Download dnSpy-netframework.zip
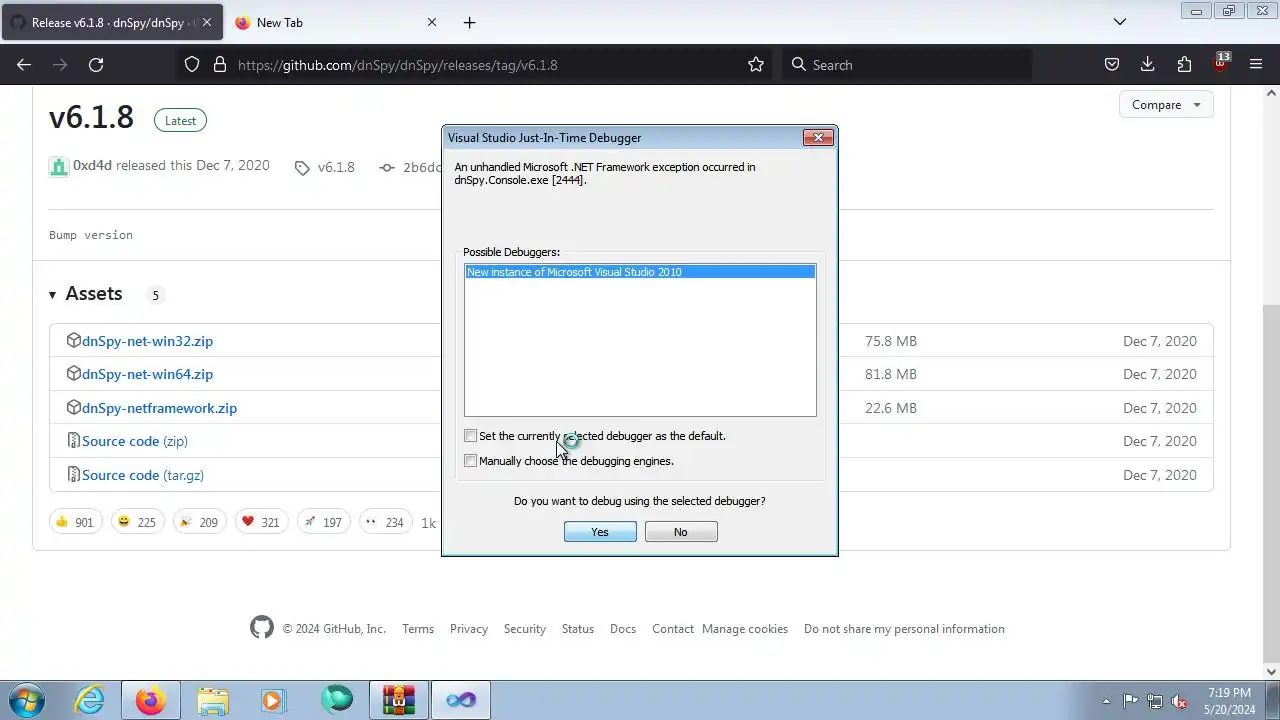The image size is (1280, 720). point(159,408)
